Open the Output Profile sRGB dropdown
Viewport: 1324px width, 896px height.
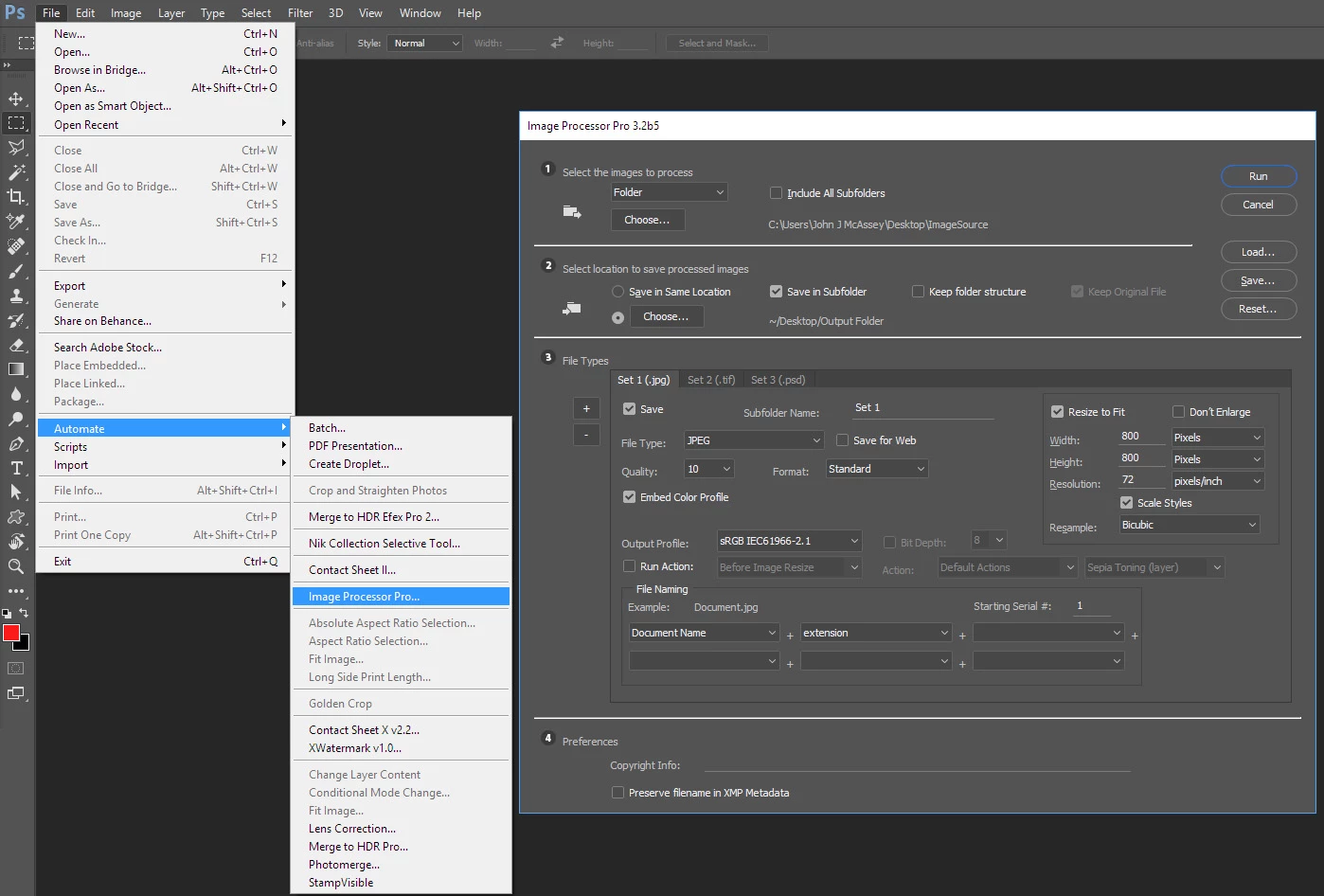pos(789,541)
